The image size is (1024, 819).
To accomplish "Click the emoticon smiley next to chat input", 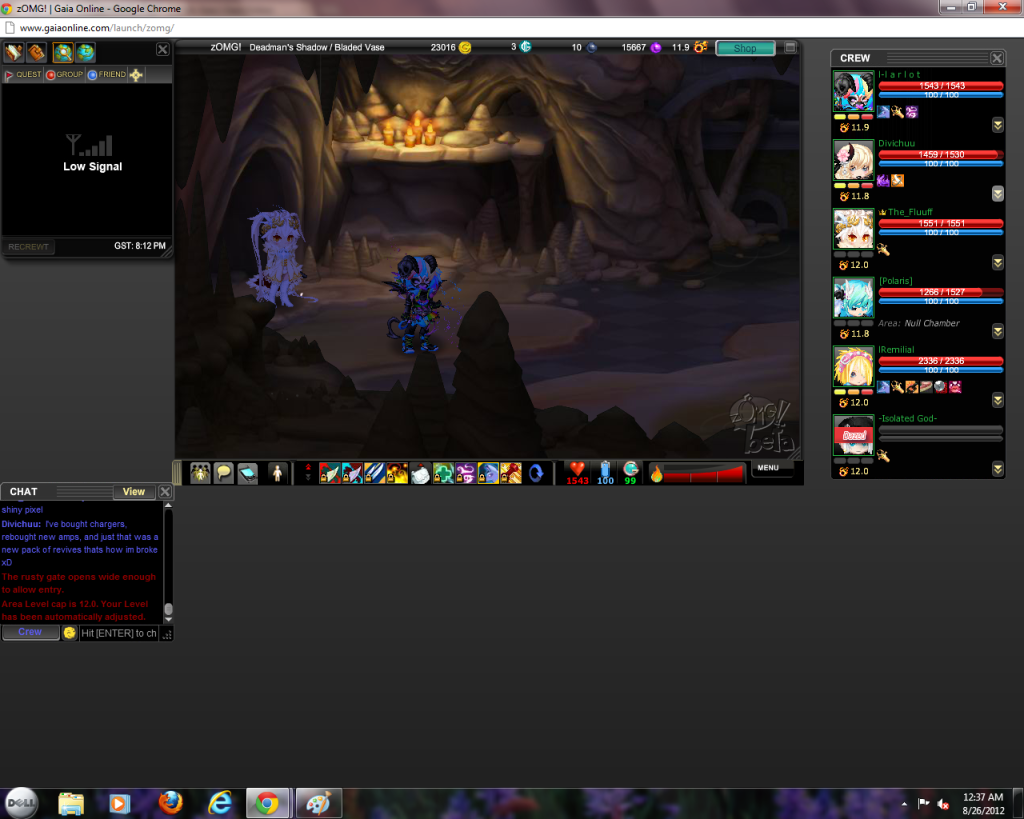I will [69, 633].
